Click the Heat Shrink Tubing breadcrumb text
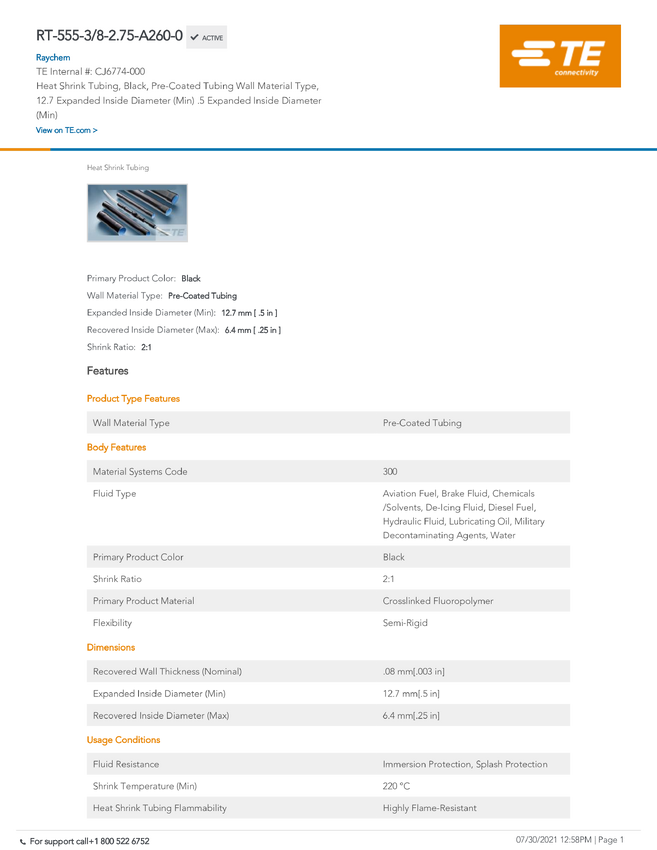 click(x=118, y=168)
